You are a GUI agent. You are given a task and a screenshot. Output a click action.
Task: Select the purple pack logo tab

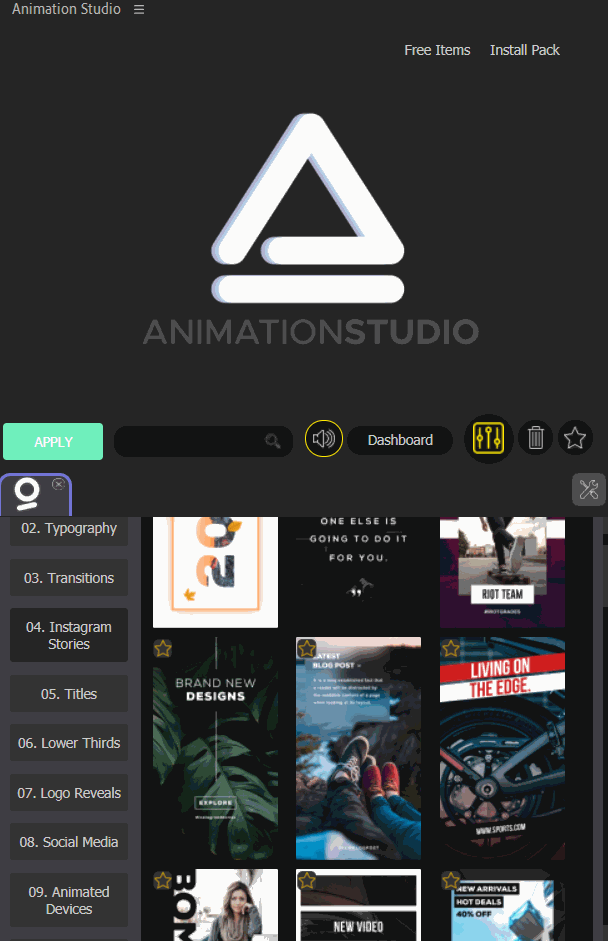click(29, 495)
